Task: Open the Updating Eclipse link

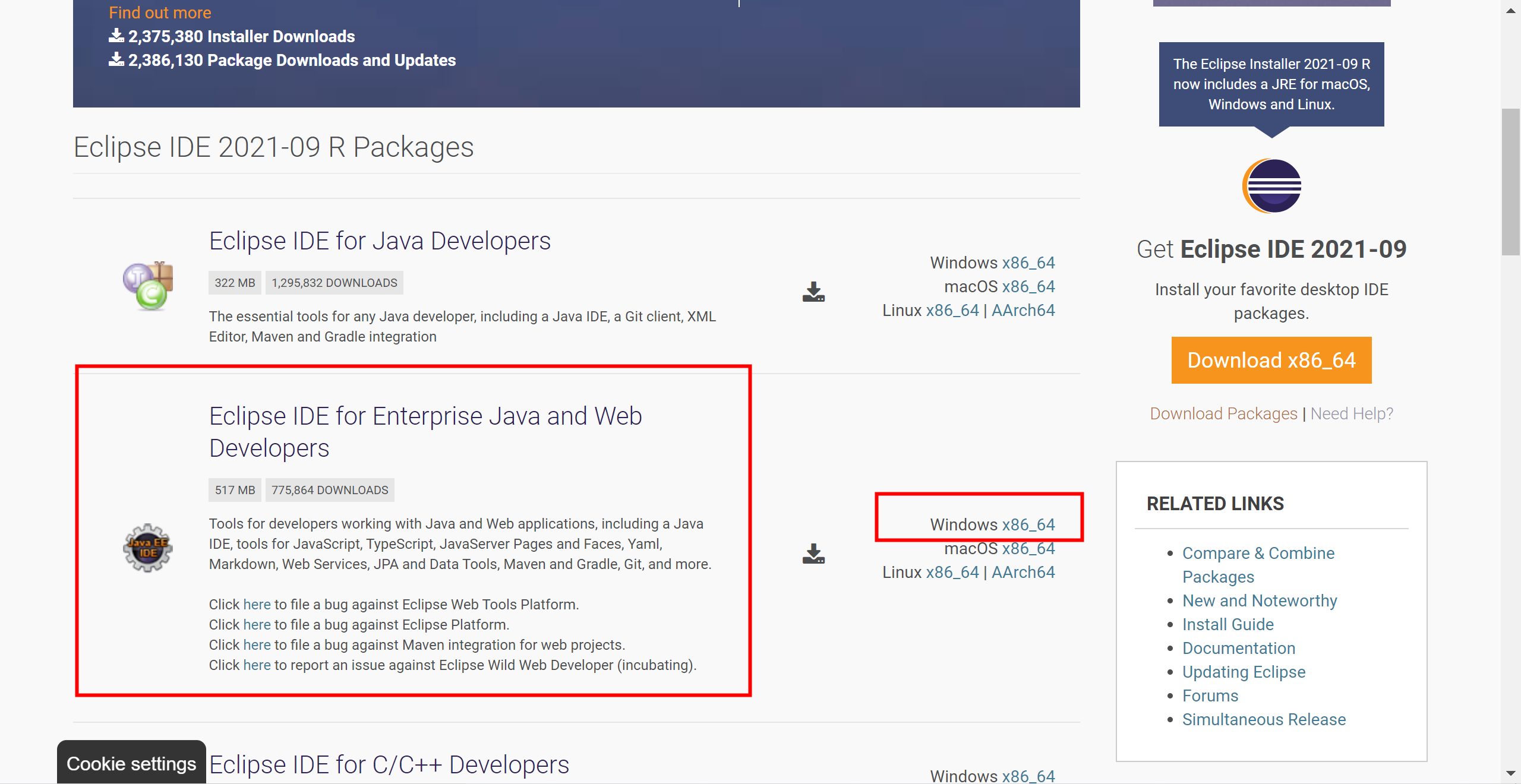Action: tap(1244, 672)
